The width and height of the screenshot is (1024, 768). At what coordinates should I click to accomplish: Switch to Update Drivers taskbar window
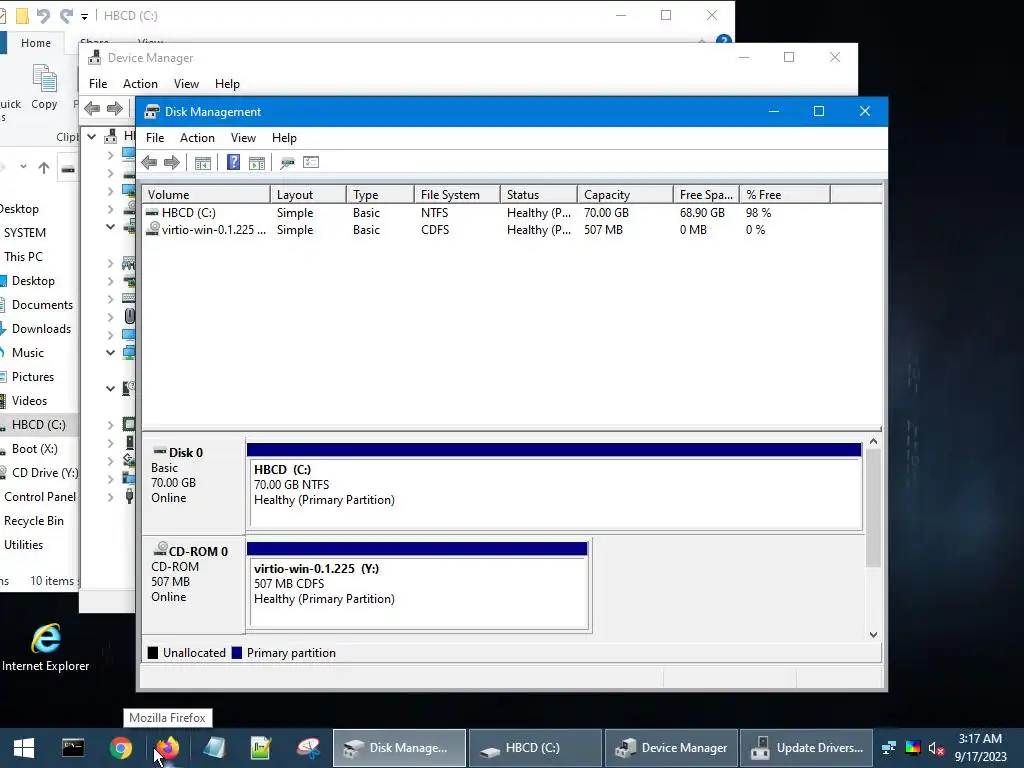coord(807,748)
